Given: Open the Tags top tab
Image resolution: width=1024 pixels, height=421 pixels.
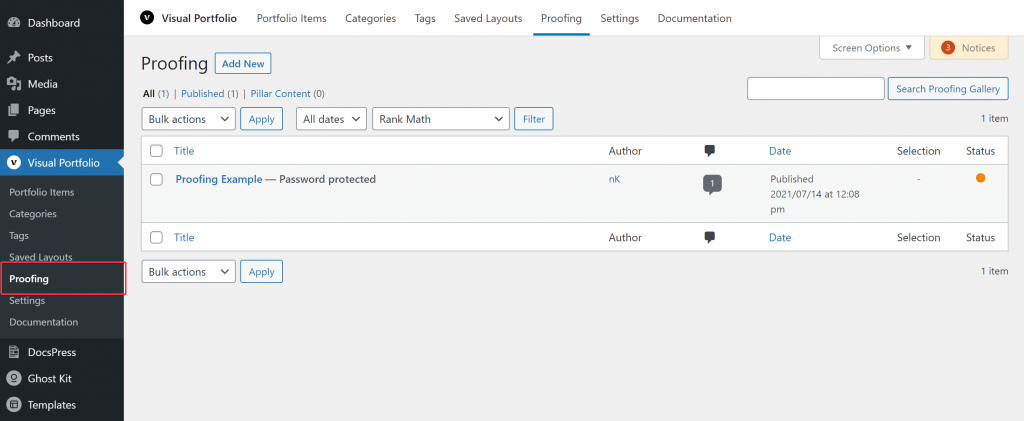Looking at the screenshot, I should point(425,18).
